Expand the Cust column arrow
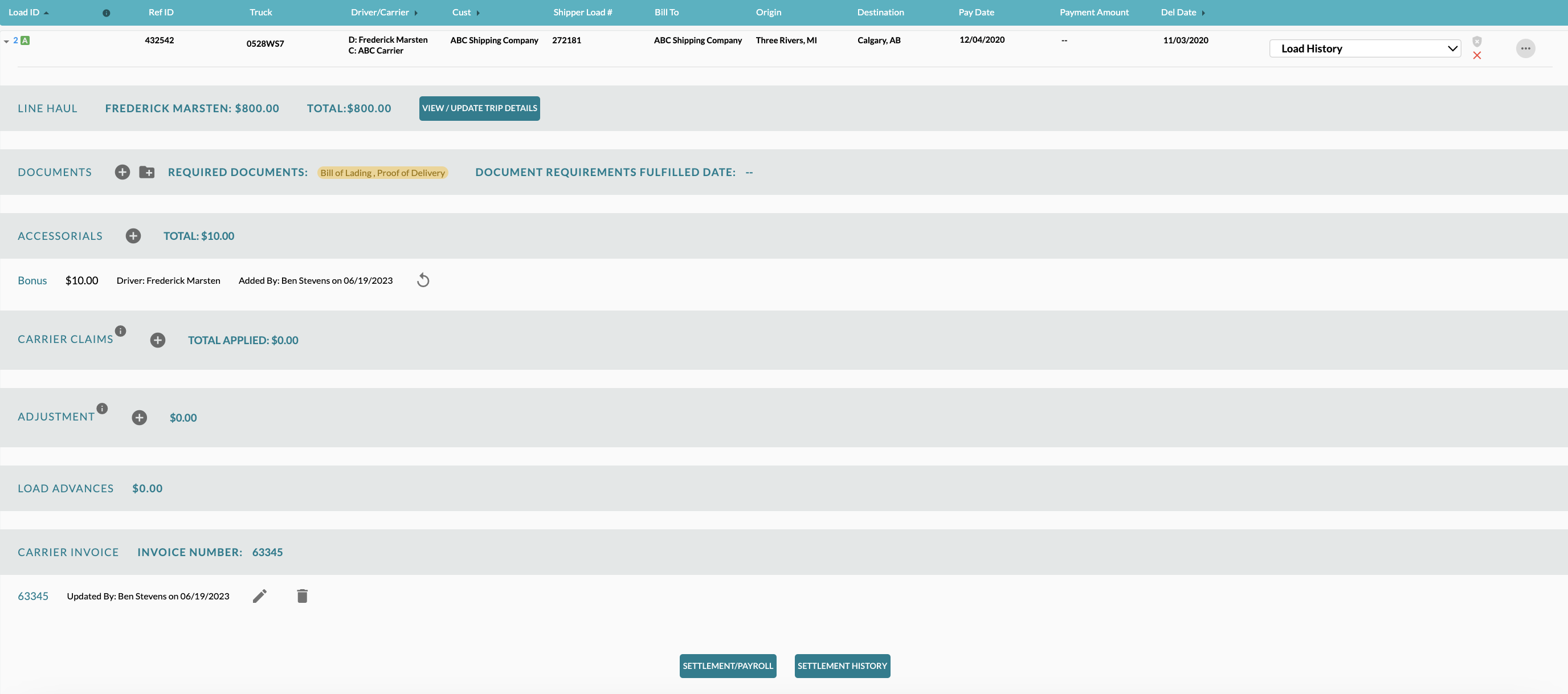The height and width of the screenshot is (694, 1568). coord(479,13)
